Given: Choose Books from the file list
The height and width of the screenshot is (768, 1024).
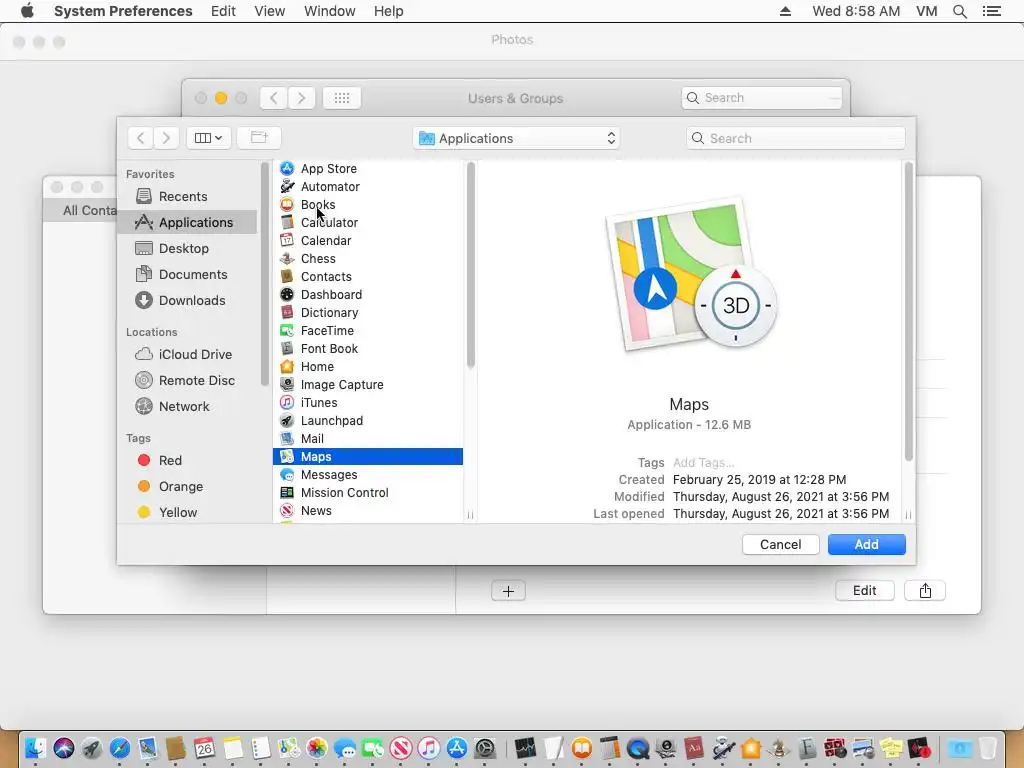Looking at the screenshot, I should [368, 204].
